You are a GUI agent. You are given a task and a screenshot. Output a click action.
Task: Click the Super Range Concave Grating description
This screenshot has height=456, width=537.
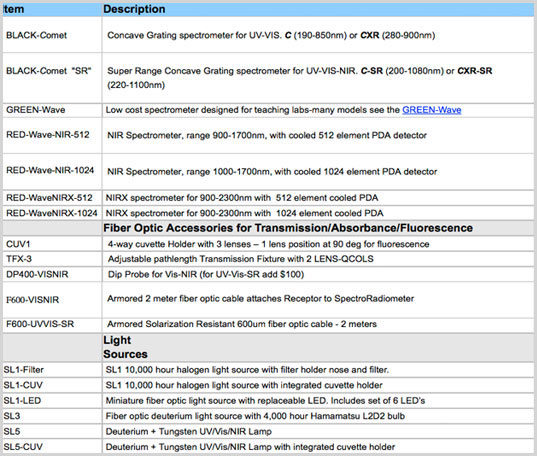[300, 78]
